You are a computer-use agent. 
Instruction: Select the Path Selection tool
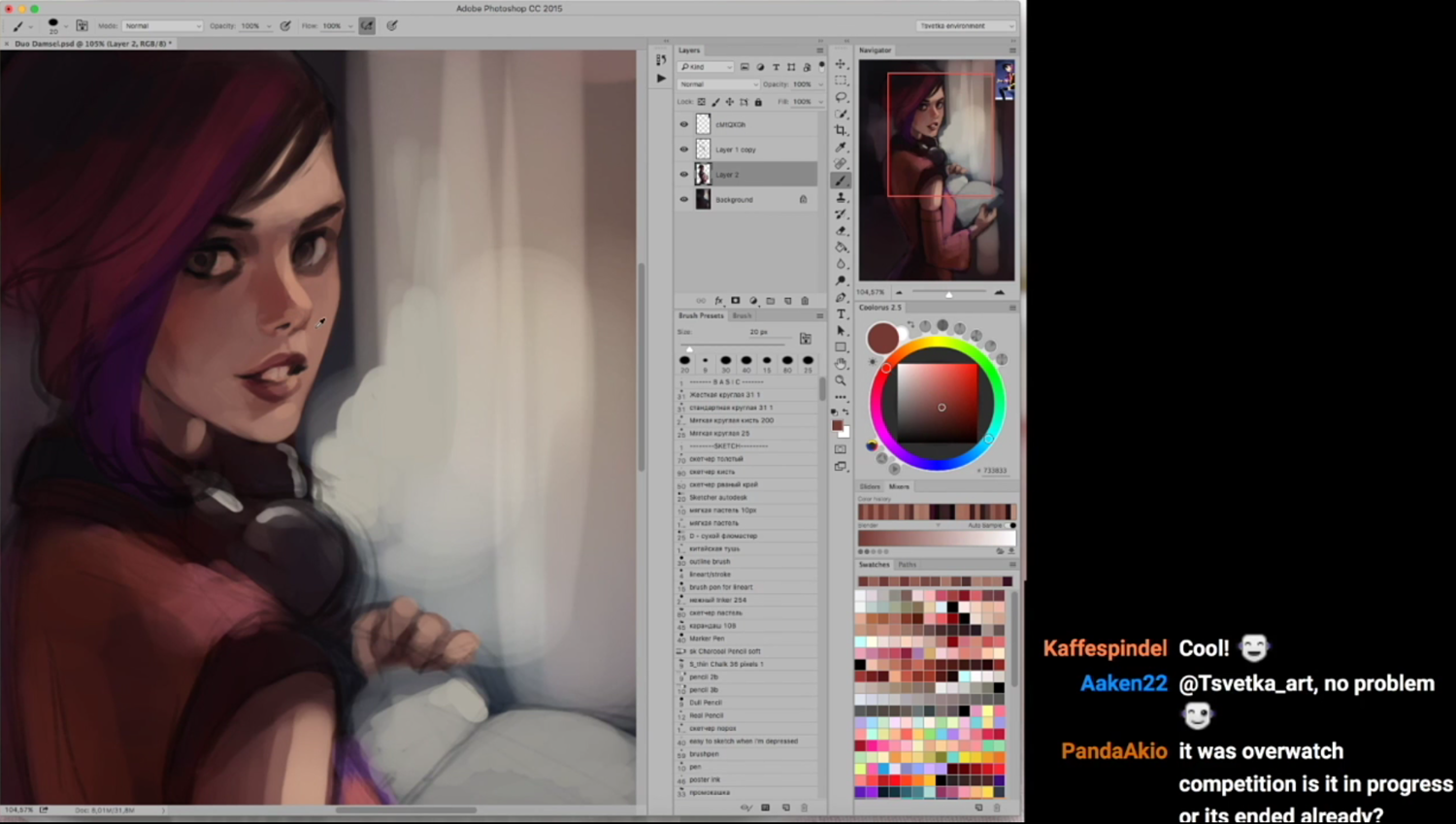(841, 330)
